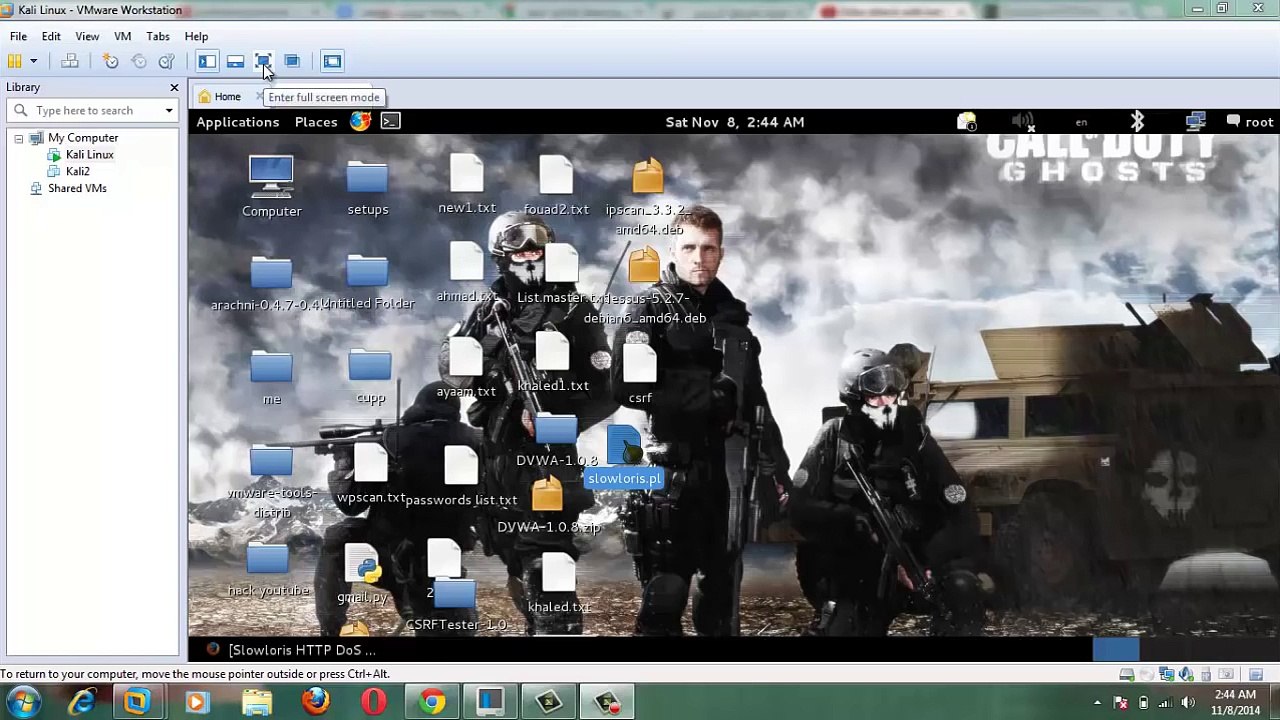Viewport: 1280px width, 720px height.
Task: Open the Bluetooth menu in Kali panel
Action: (1137, 122)
